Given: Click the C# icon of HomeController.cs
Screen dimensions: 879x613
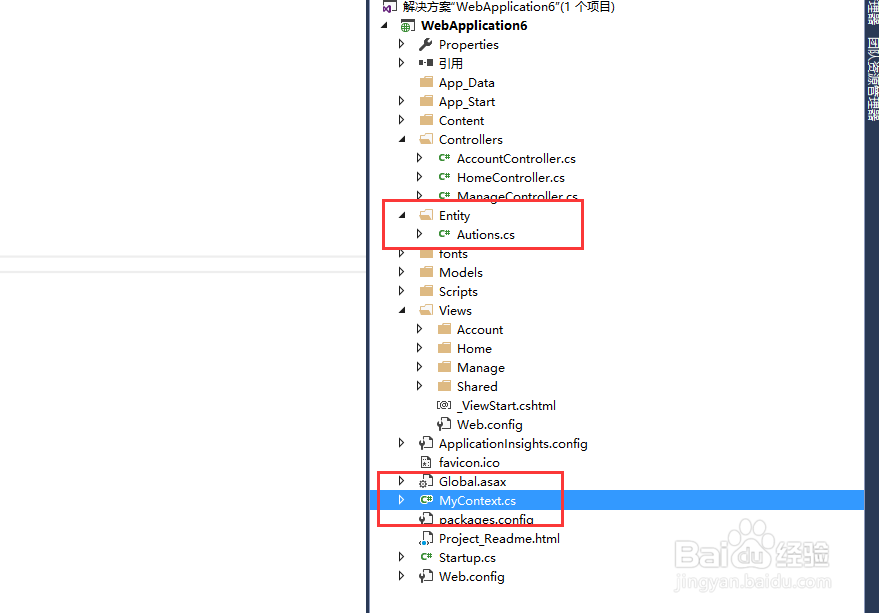Looking at the screenshot, I should click(x=444, y=177).
